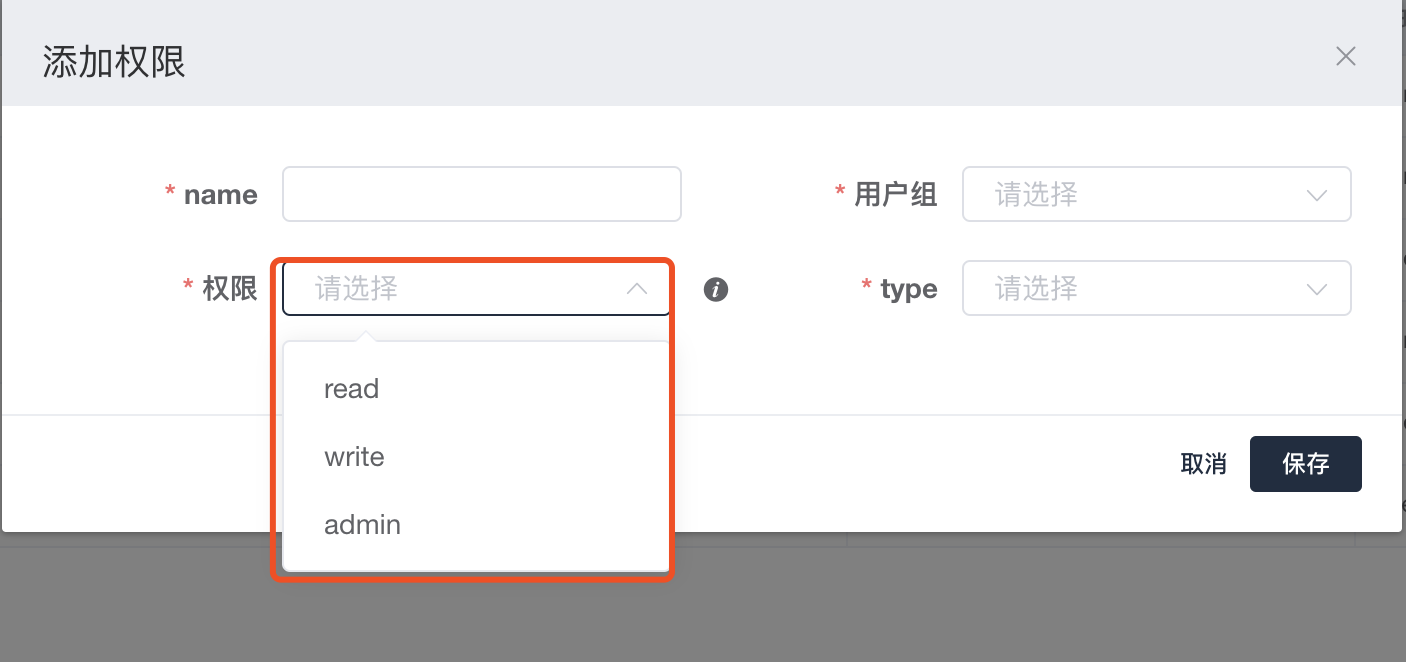Click the down chevron in the type selector
This screenshot has height=662, width=1406.
tap(1317, 290)
